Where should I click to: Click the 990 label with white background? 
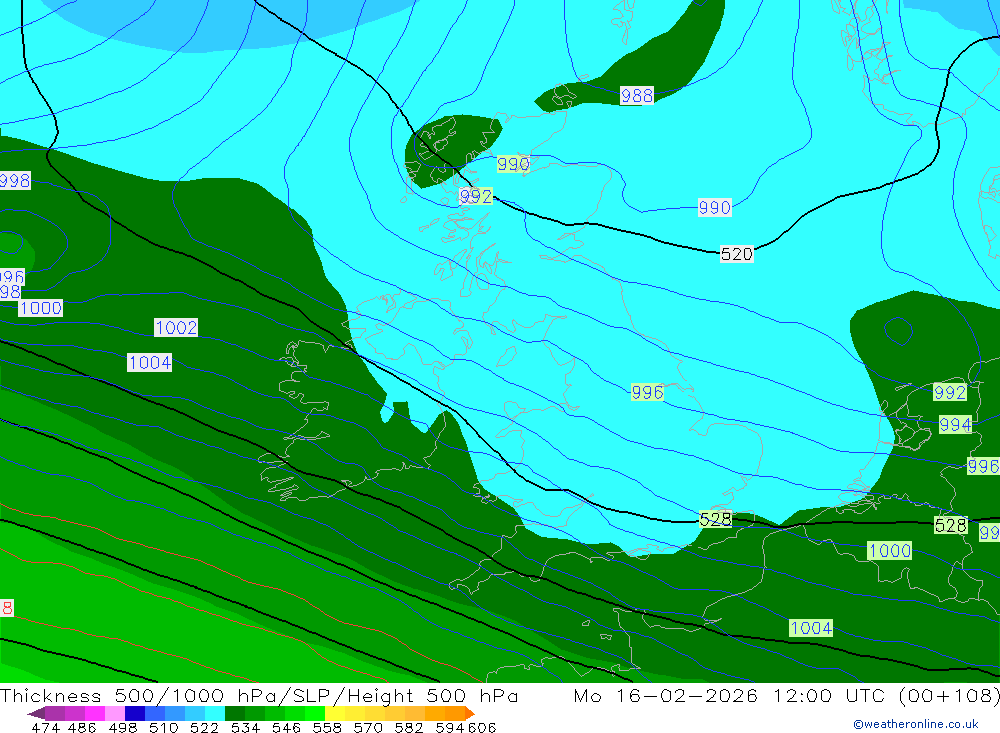click(714, 207)
